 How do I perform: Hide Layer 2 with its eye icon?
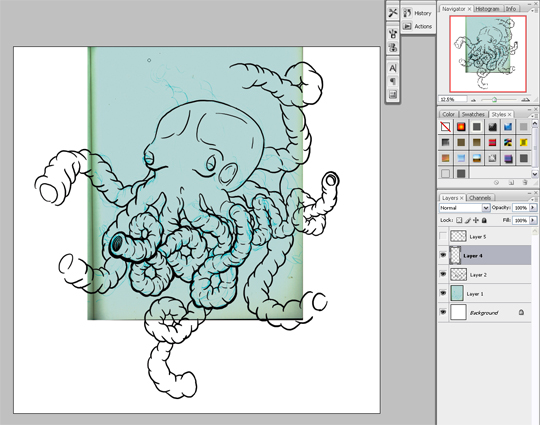click(443, 274)
